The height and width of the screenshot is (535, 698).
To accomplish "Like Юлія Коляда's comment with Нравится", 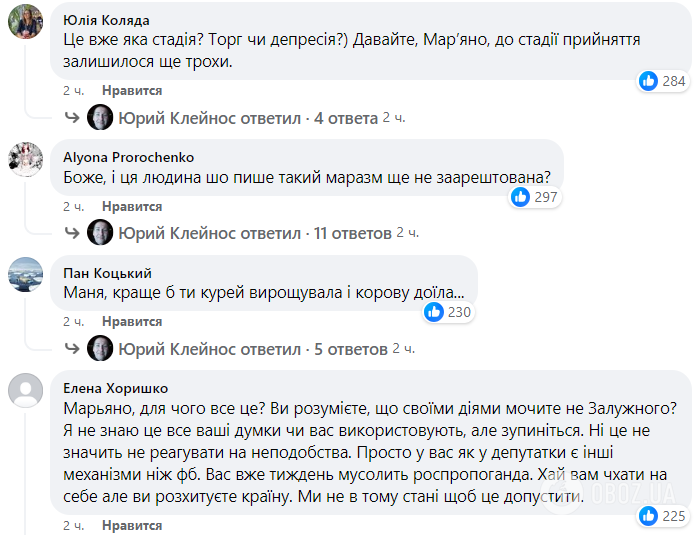I will 131,91.
